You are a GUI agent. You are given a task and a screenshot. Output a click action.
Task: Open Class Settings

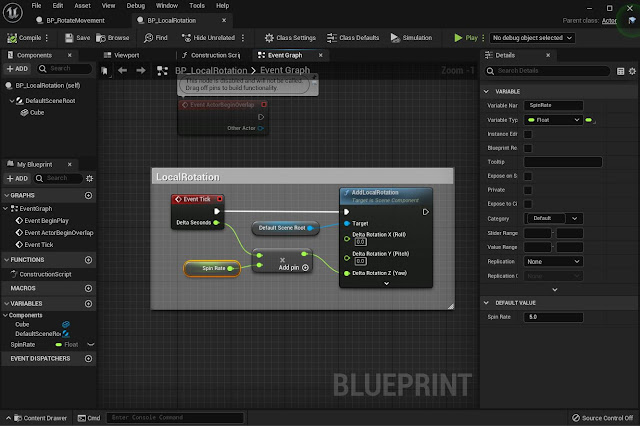290,38
